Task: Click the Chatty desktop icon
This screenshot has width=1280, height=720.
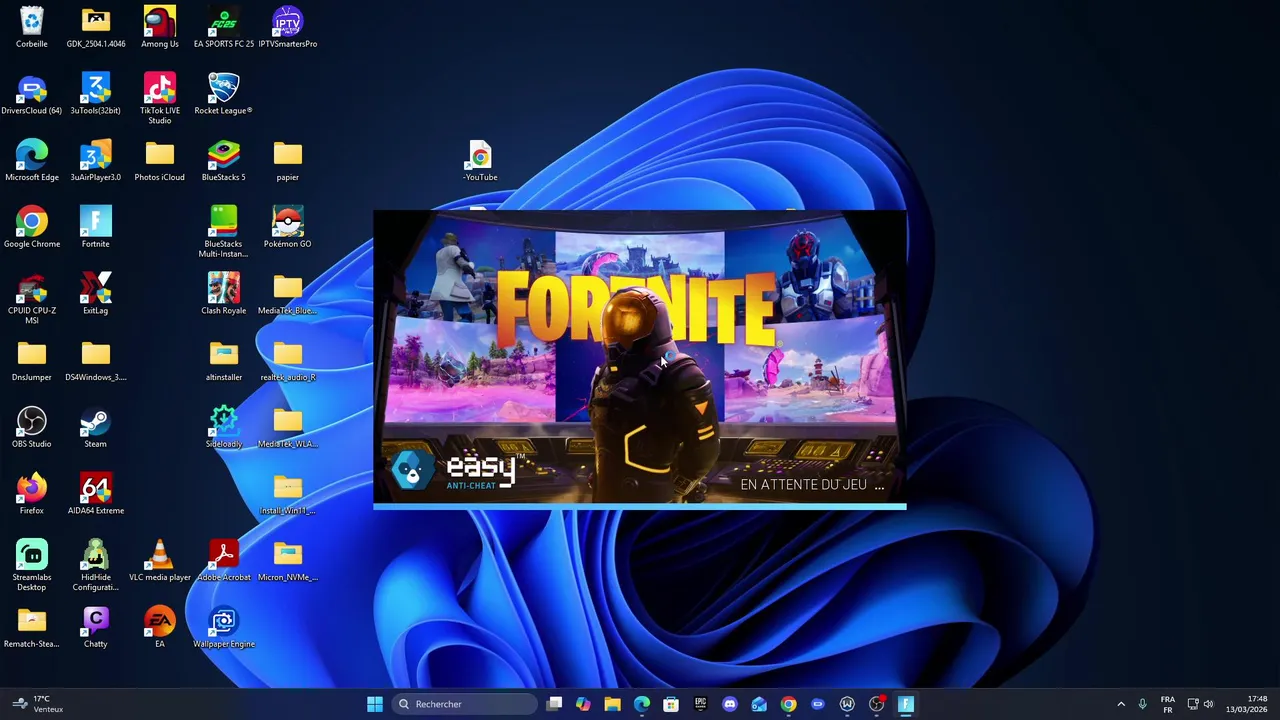Action: tap(96, 627)
